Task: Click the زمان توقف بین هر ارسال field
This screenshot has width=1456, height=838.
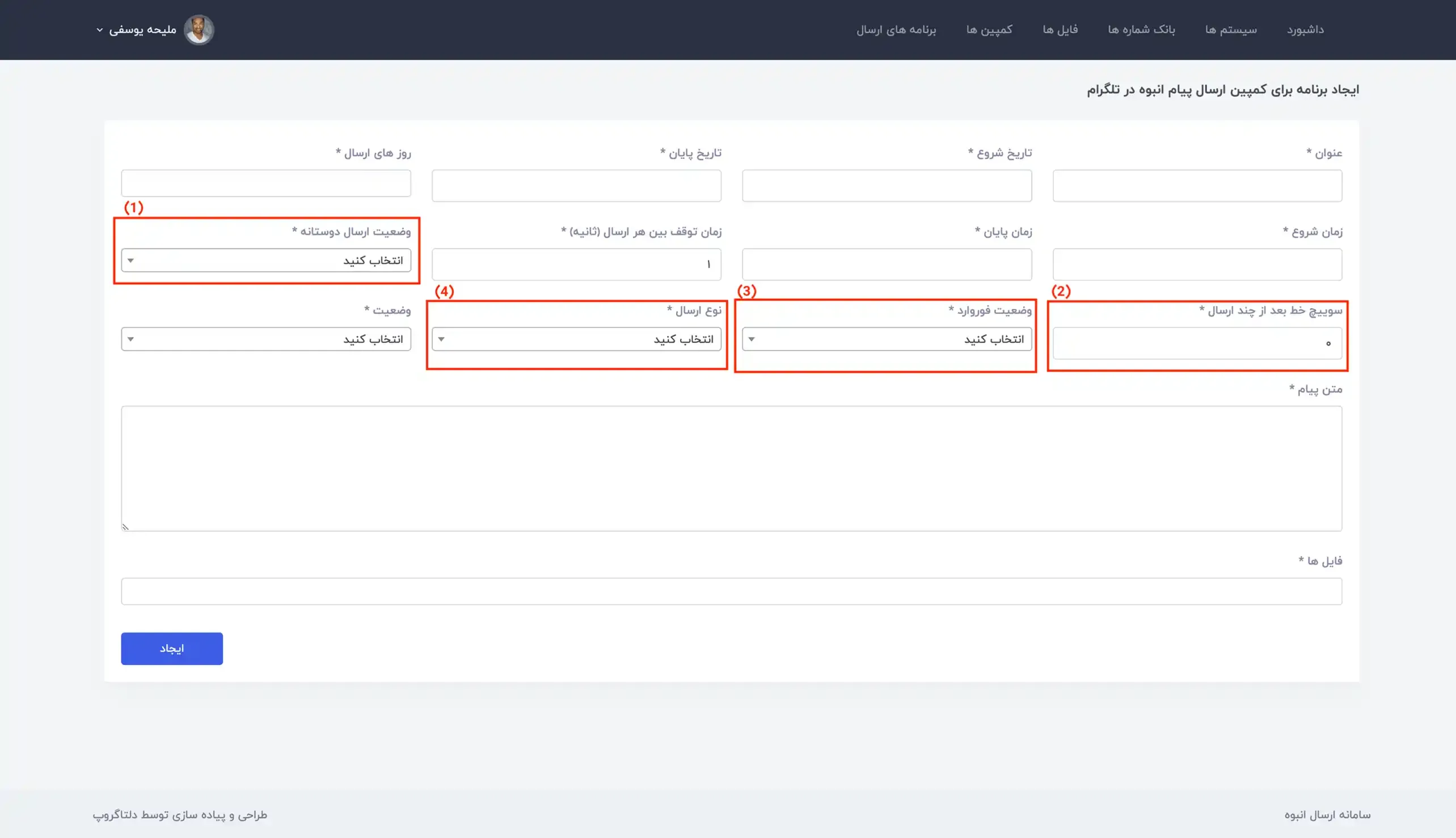Action: point(576,264)
